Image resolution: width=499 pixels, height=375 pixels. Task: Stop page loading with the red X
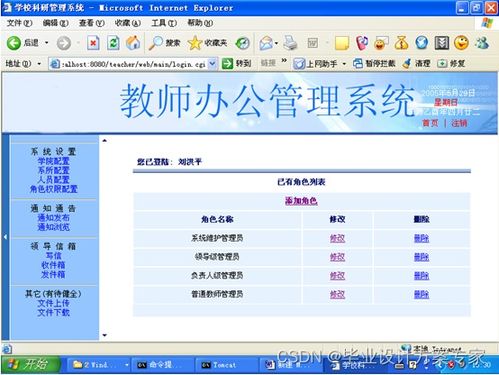(93, 43)
